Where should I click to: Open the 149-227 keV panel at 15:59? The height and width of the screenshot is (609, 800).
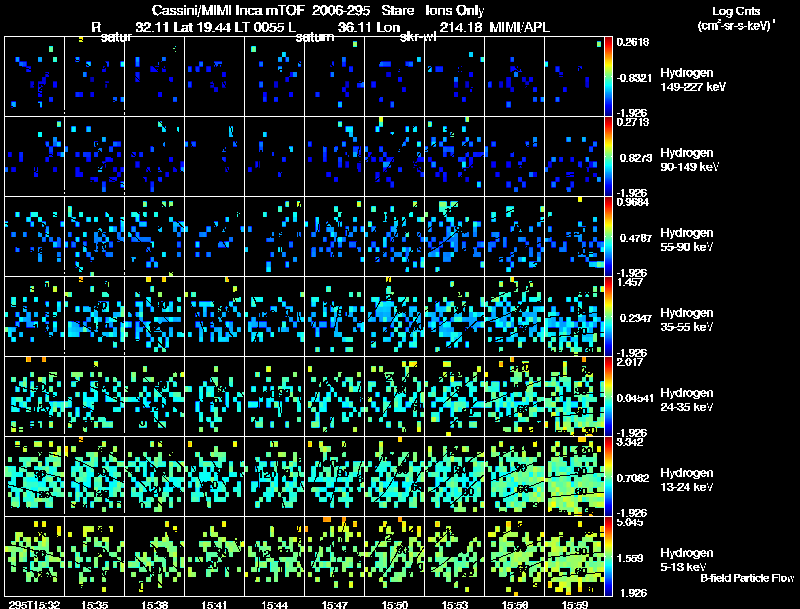574,77
